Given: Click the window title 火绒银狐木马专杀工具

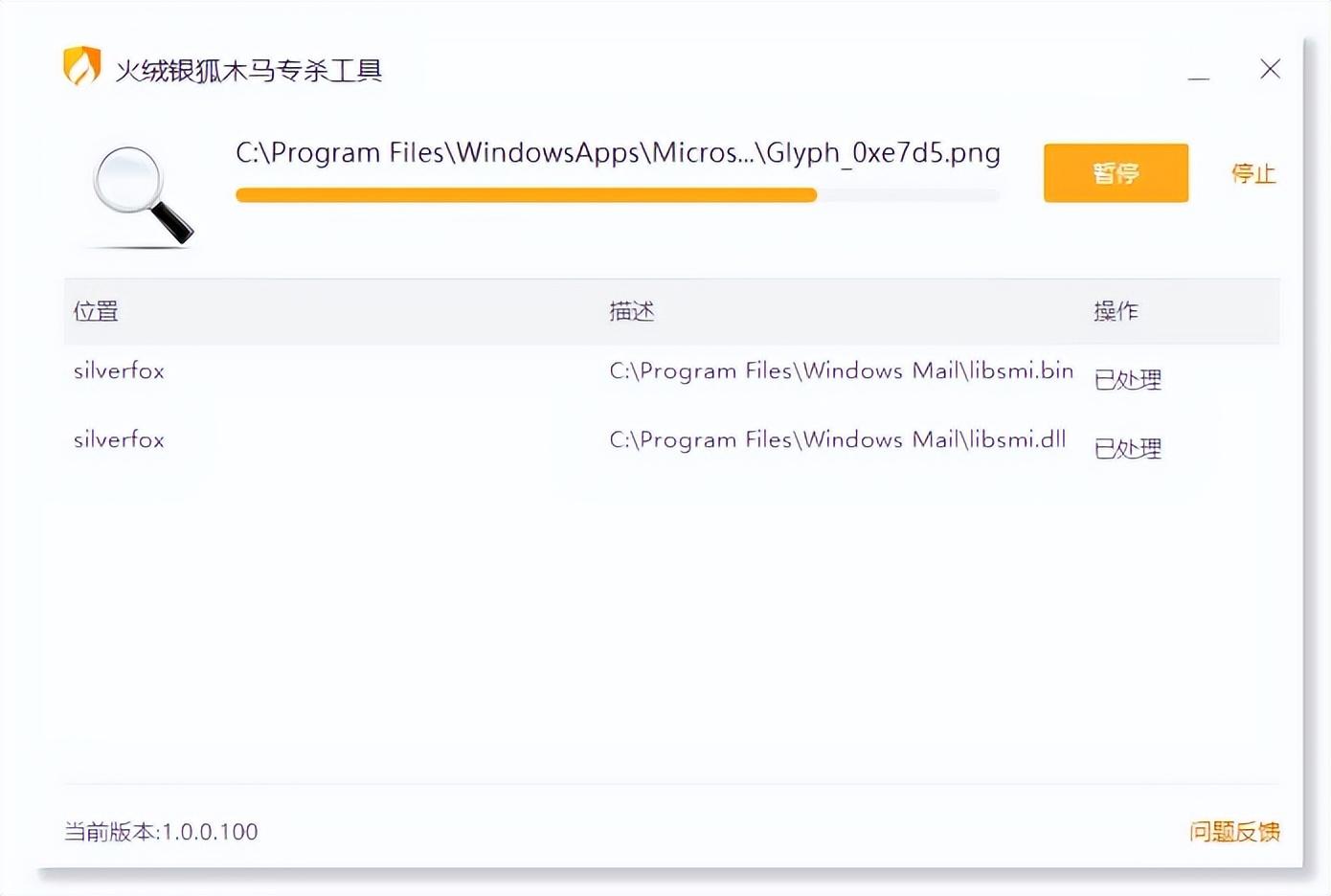Looking at the screenshot, I should [x=249, y=70].
